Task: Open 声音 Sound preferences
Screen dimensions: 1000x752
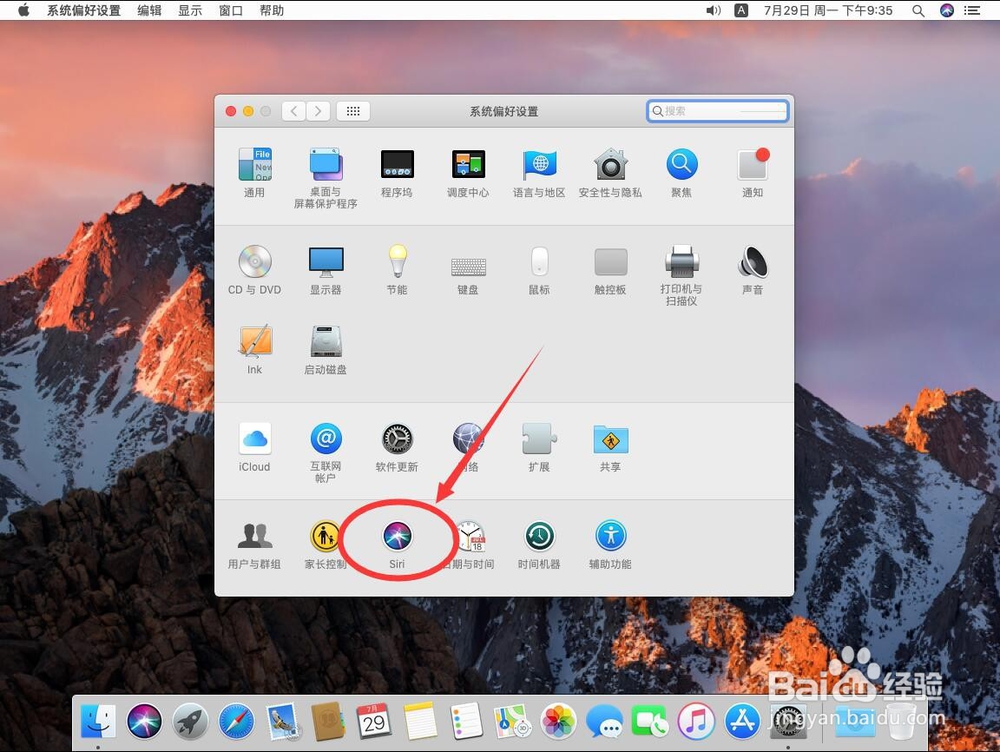Action: click(x=753, y=270)
